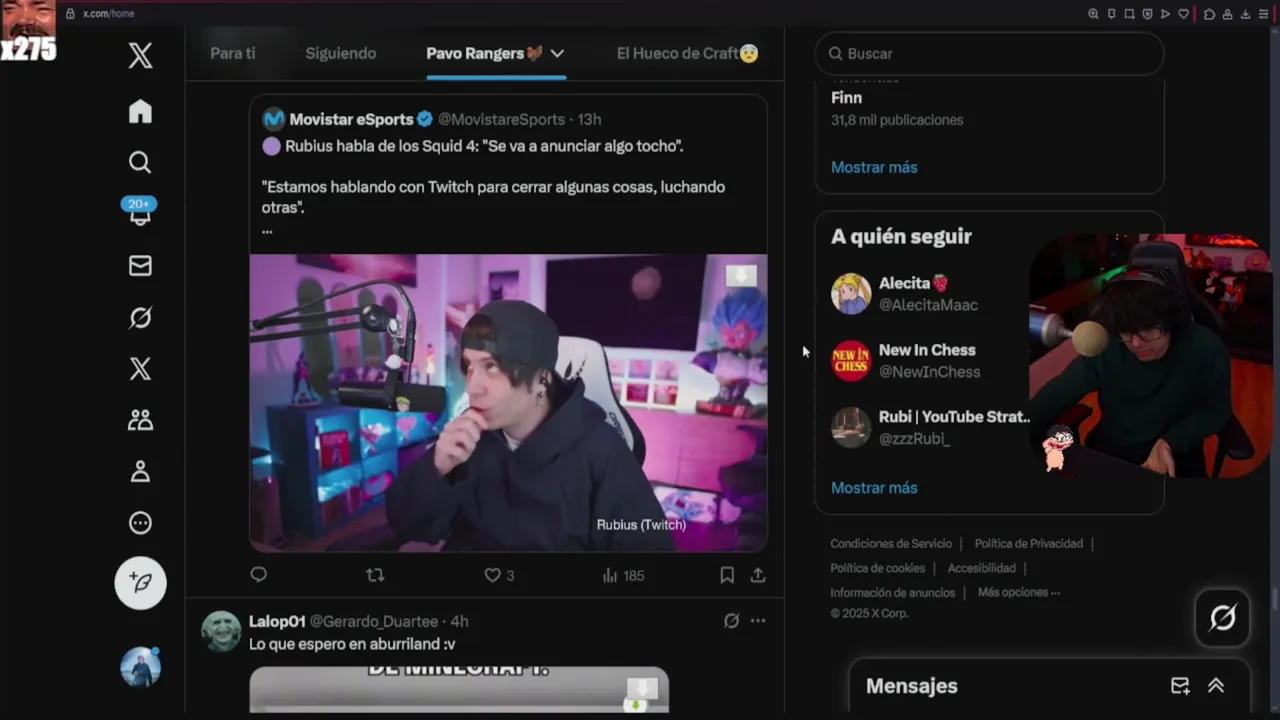Viewport: 1280px width, 720px height.
Task: Open the El Hueco de Craft tab
Action: coord(687,53)
